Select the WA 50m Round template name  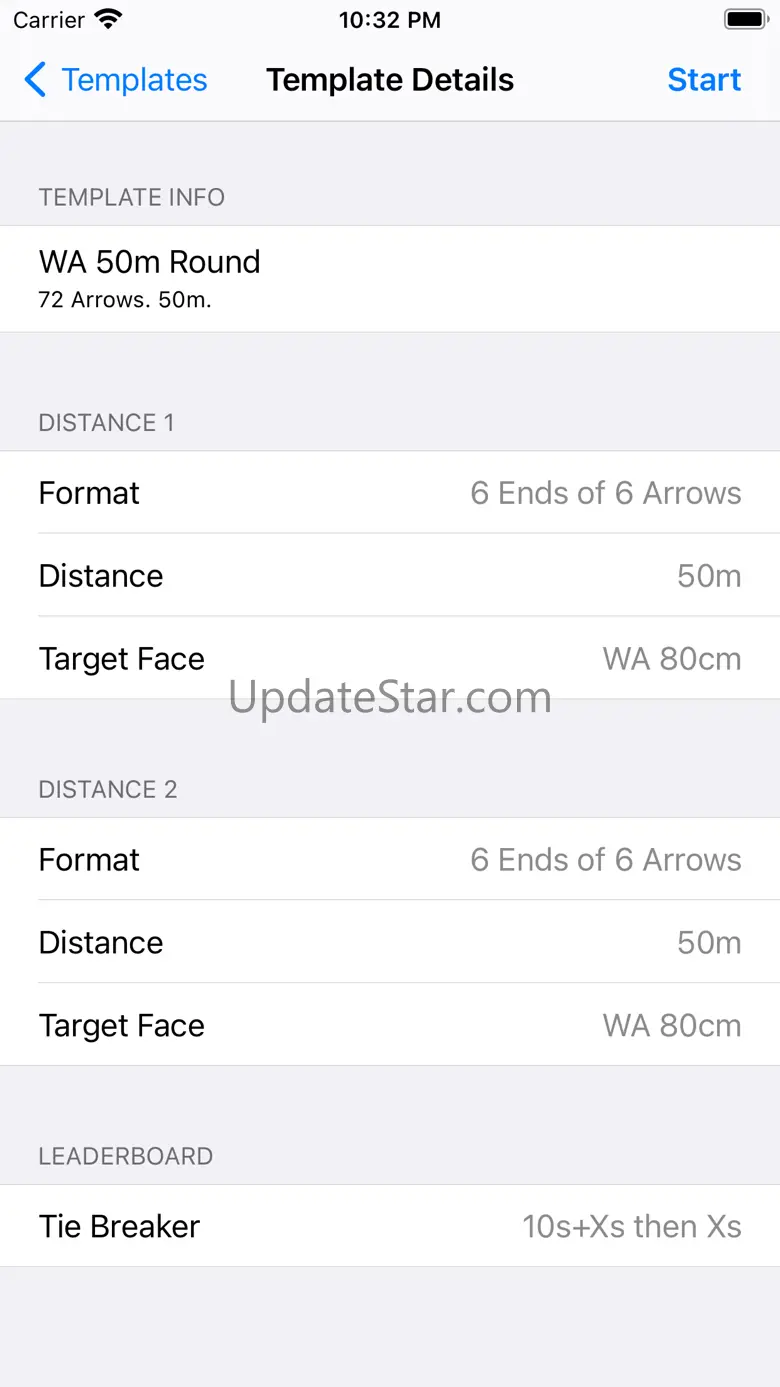coord(150,262)
